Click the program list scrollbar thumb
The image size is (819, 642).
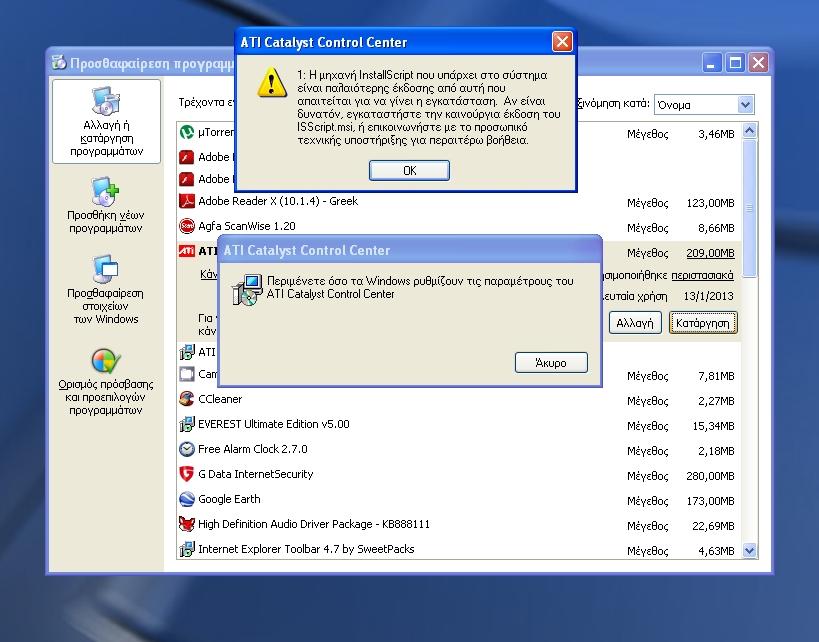750,208
